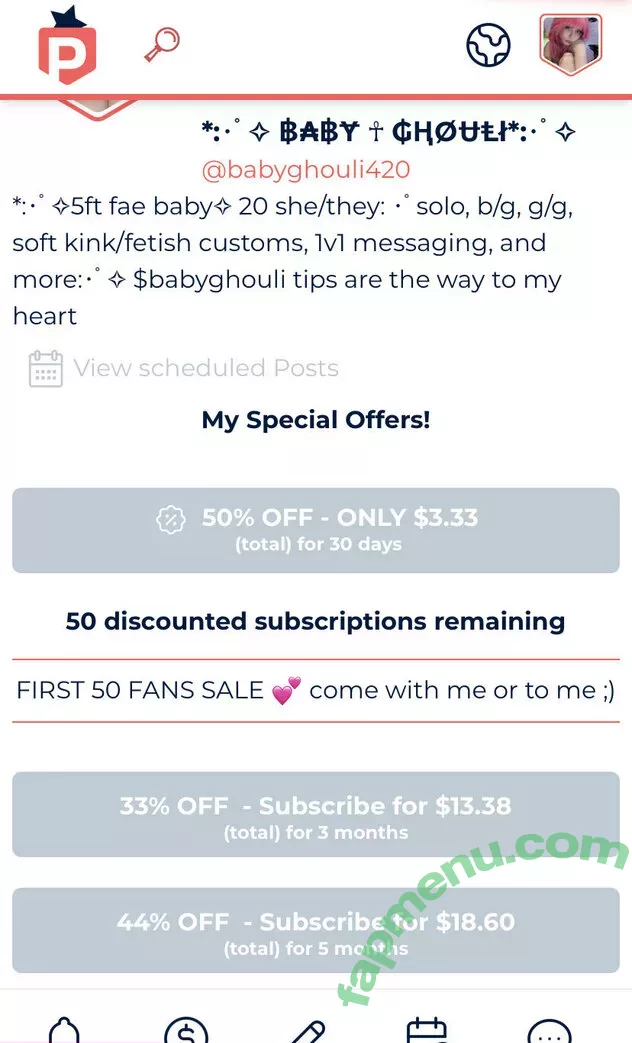Viewport: 632px width, 1043px height.
Task: Open search with the magnifying glass icon
Action: pos(161,45)
